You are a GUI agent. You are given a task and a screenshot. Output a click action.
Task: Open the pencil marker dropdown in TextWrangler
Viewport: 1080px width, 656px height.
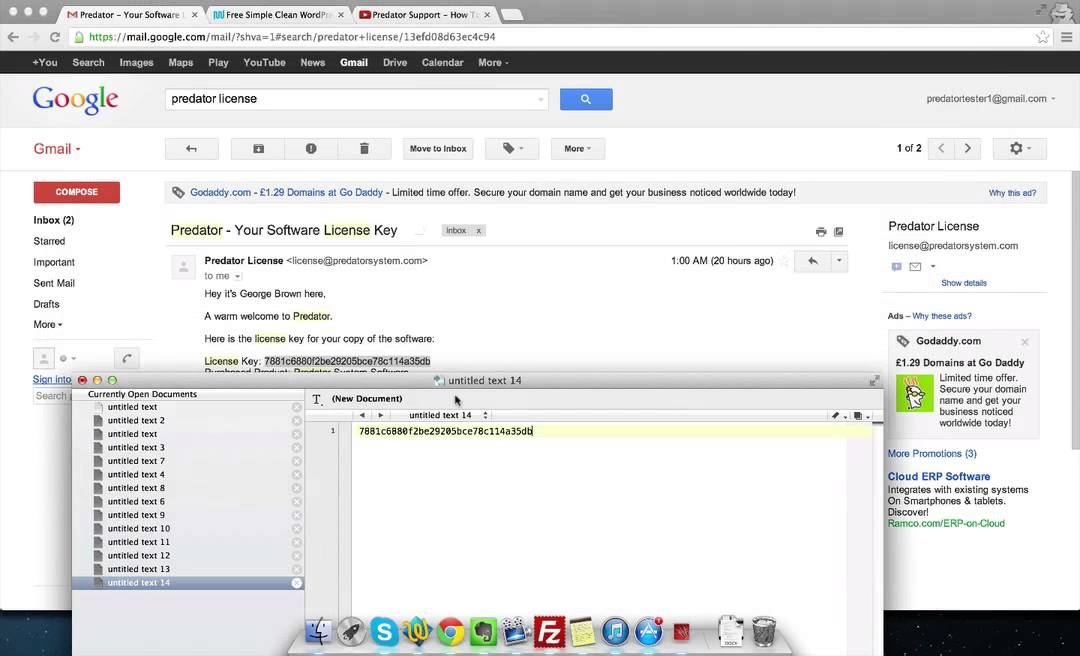838,416
